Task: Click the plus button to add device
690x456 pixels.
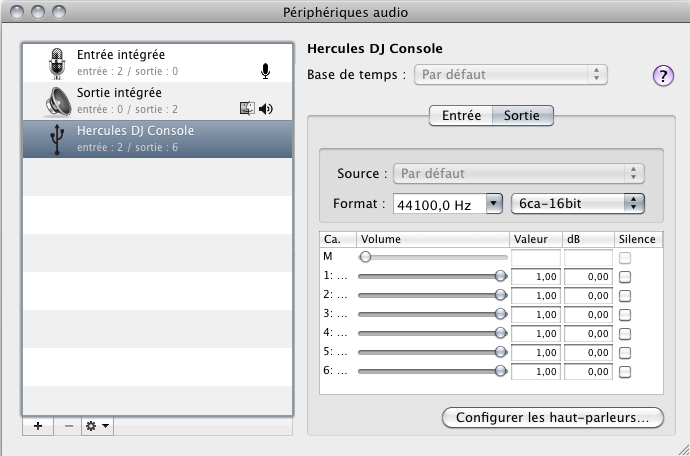Action: (x=38, y=426)
